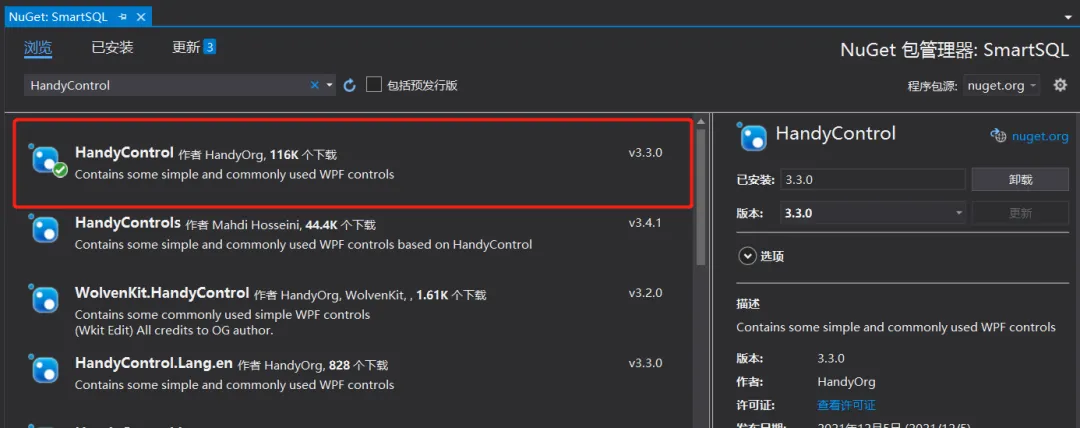Select the HandyControl package by HandyOrg
The width and height of the screenshot is (1080, 428).
click(x=353, y=163)
